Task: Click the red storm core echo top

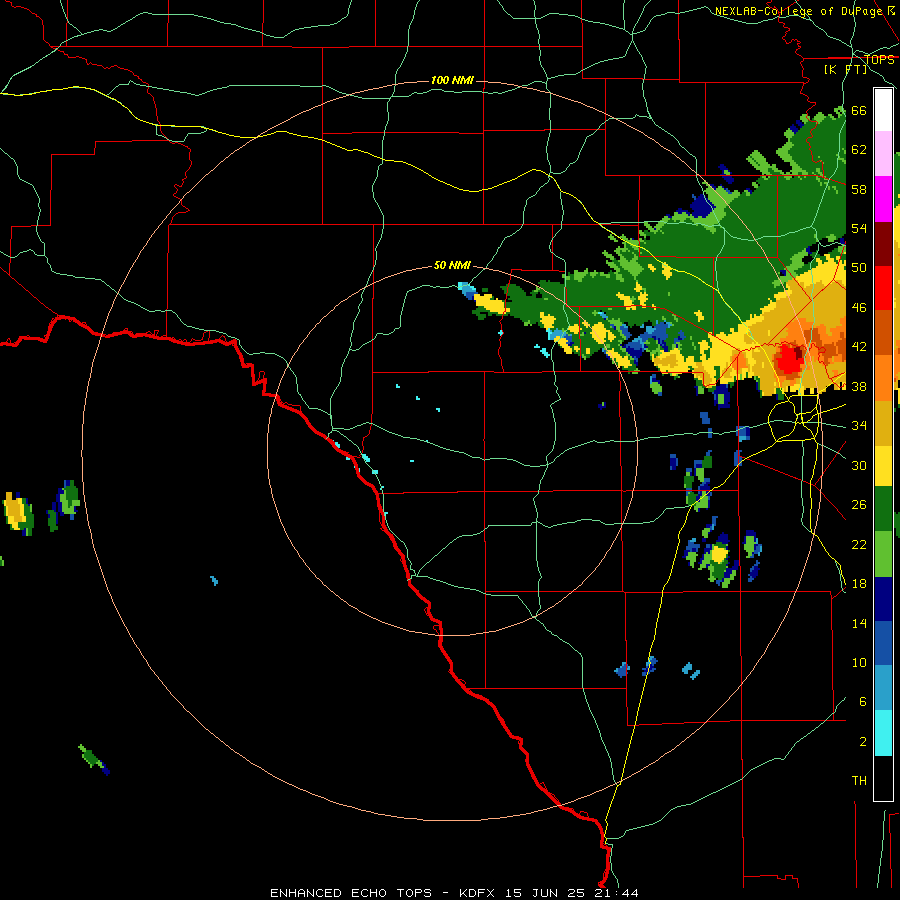Action: pyautogui.click(x=789, y=360)
